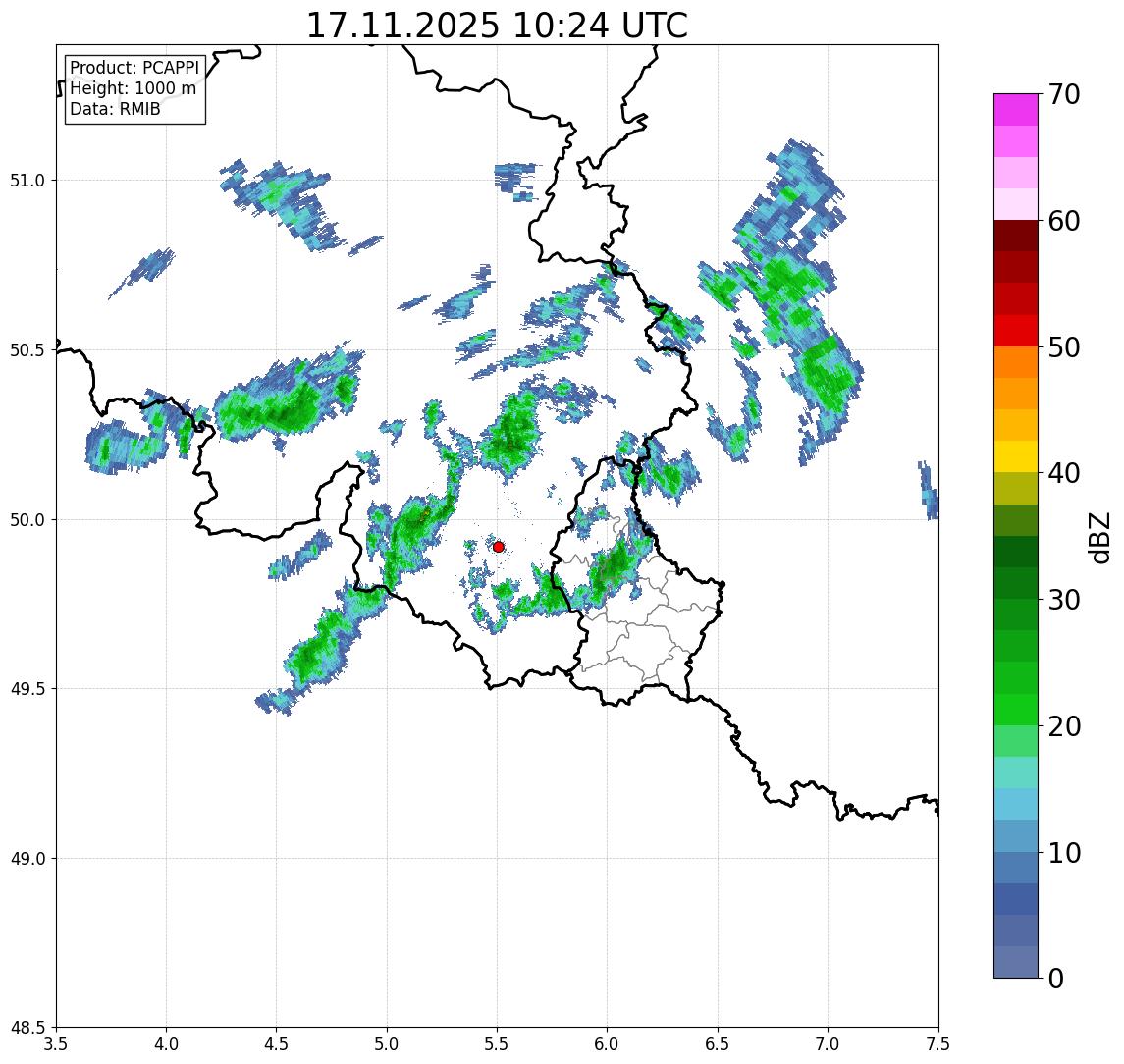Click latitude tick label 51.0

pyautogui.click(x=27, y=181)
